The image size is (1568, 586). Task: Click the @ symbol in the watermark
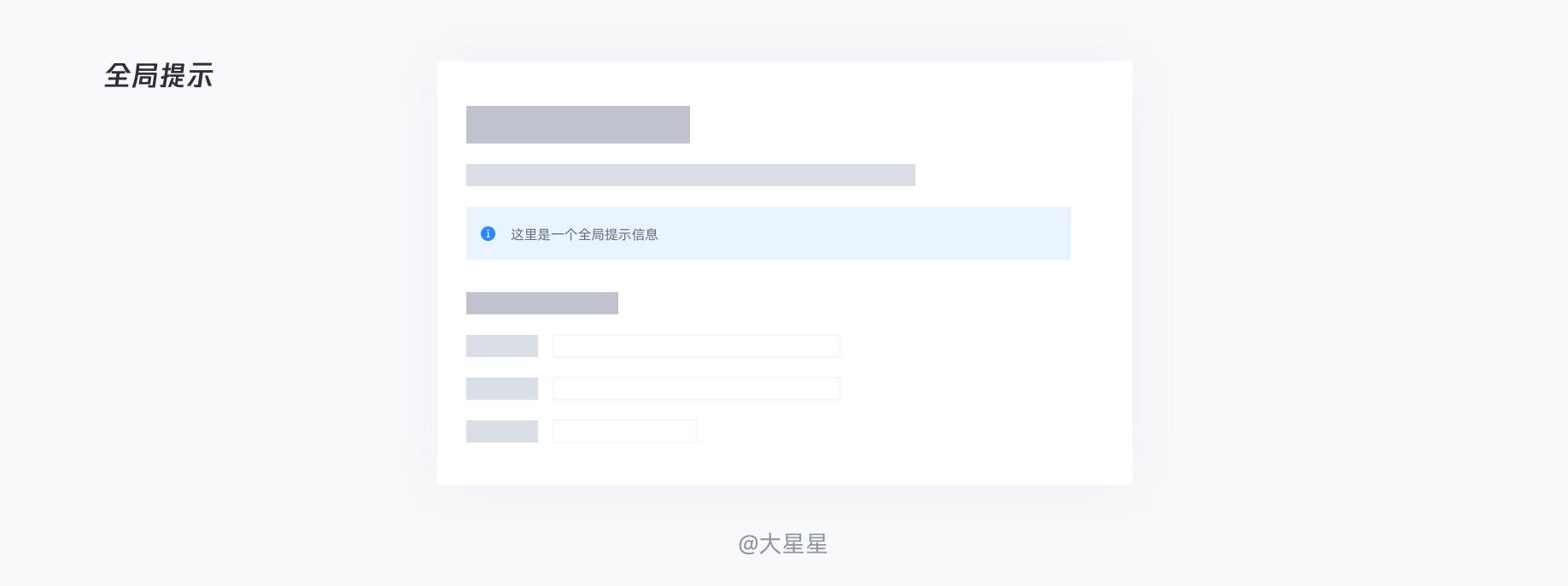(x=748, y=545)
